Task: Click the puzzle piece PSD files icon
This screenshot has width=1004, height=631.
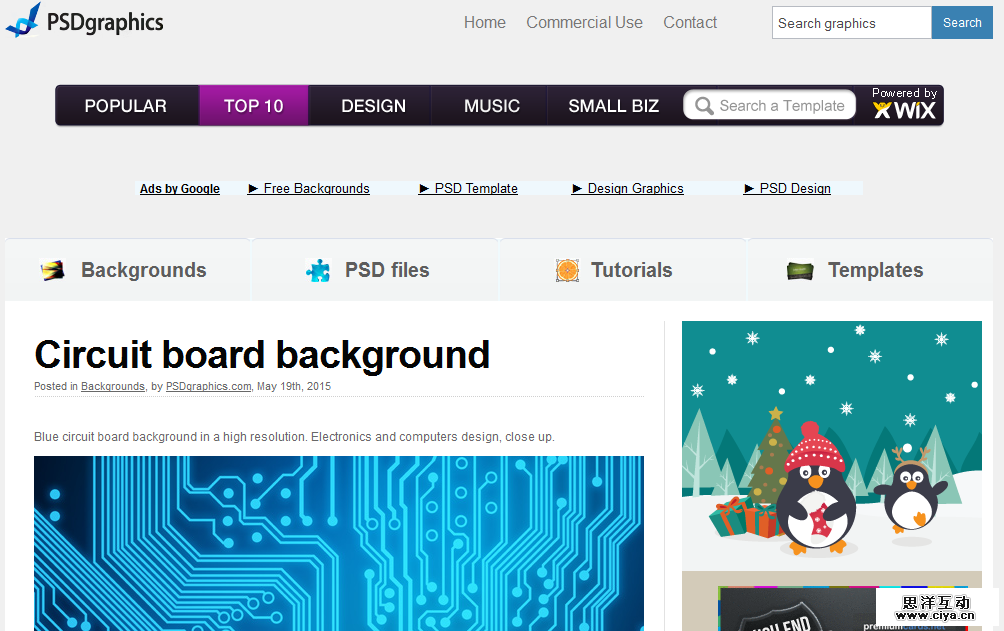Action: tap(317, 270)
